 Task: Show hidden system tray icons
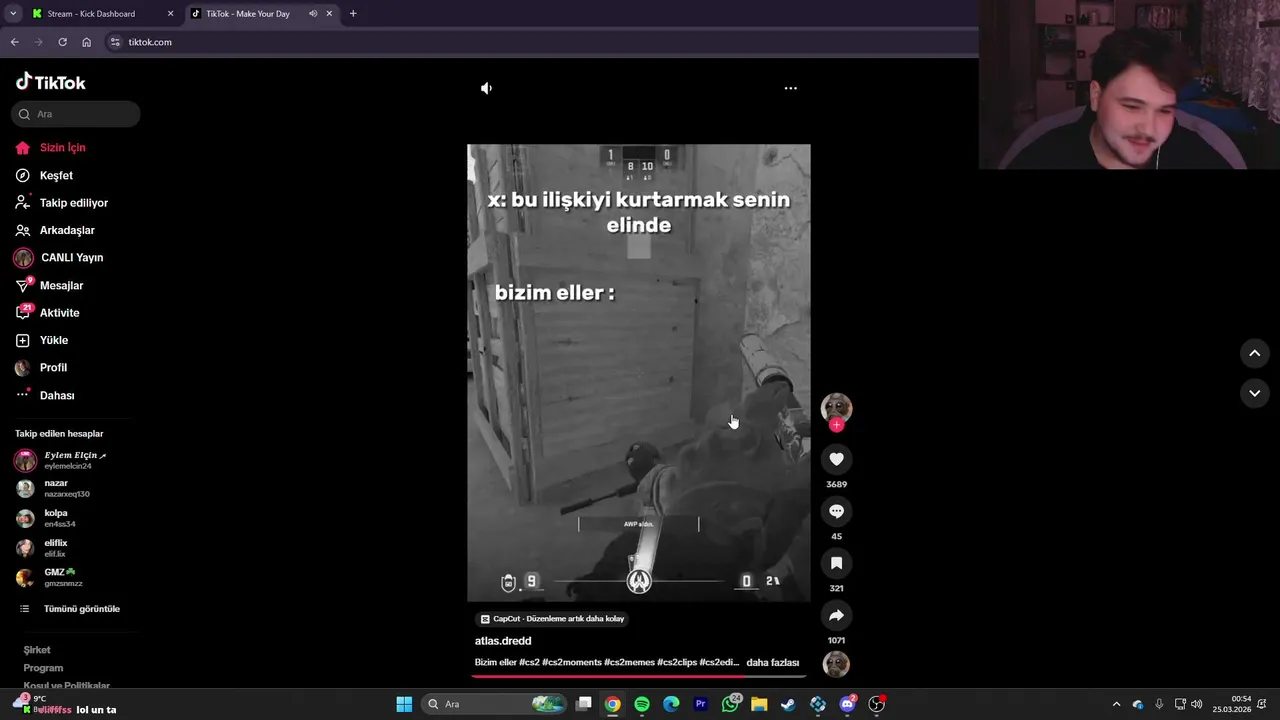(1116, 704)
